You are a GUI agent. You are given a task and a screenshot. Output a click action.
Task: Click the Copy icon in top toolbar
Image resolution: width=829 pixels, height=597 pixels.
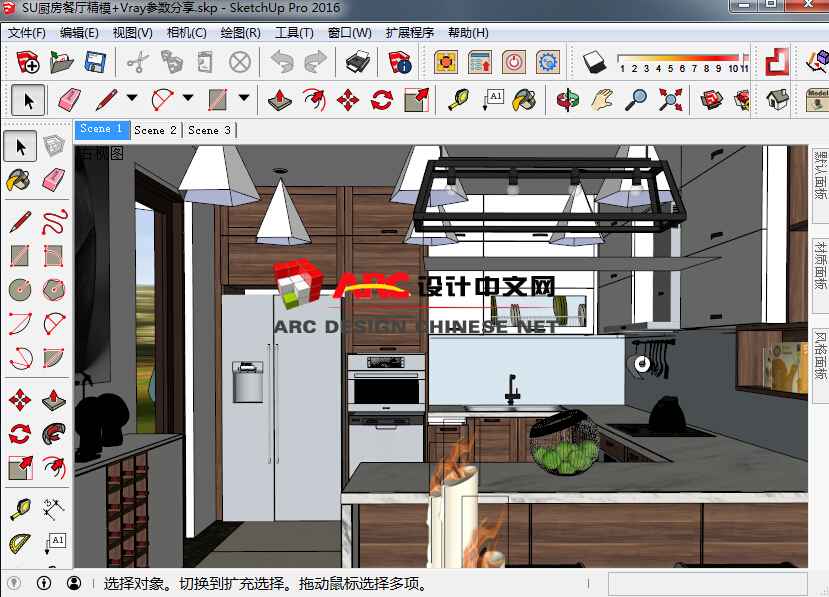click(172, 62)
